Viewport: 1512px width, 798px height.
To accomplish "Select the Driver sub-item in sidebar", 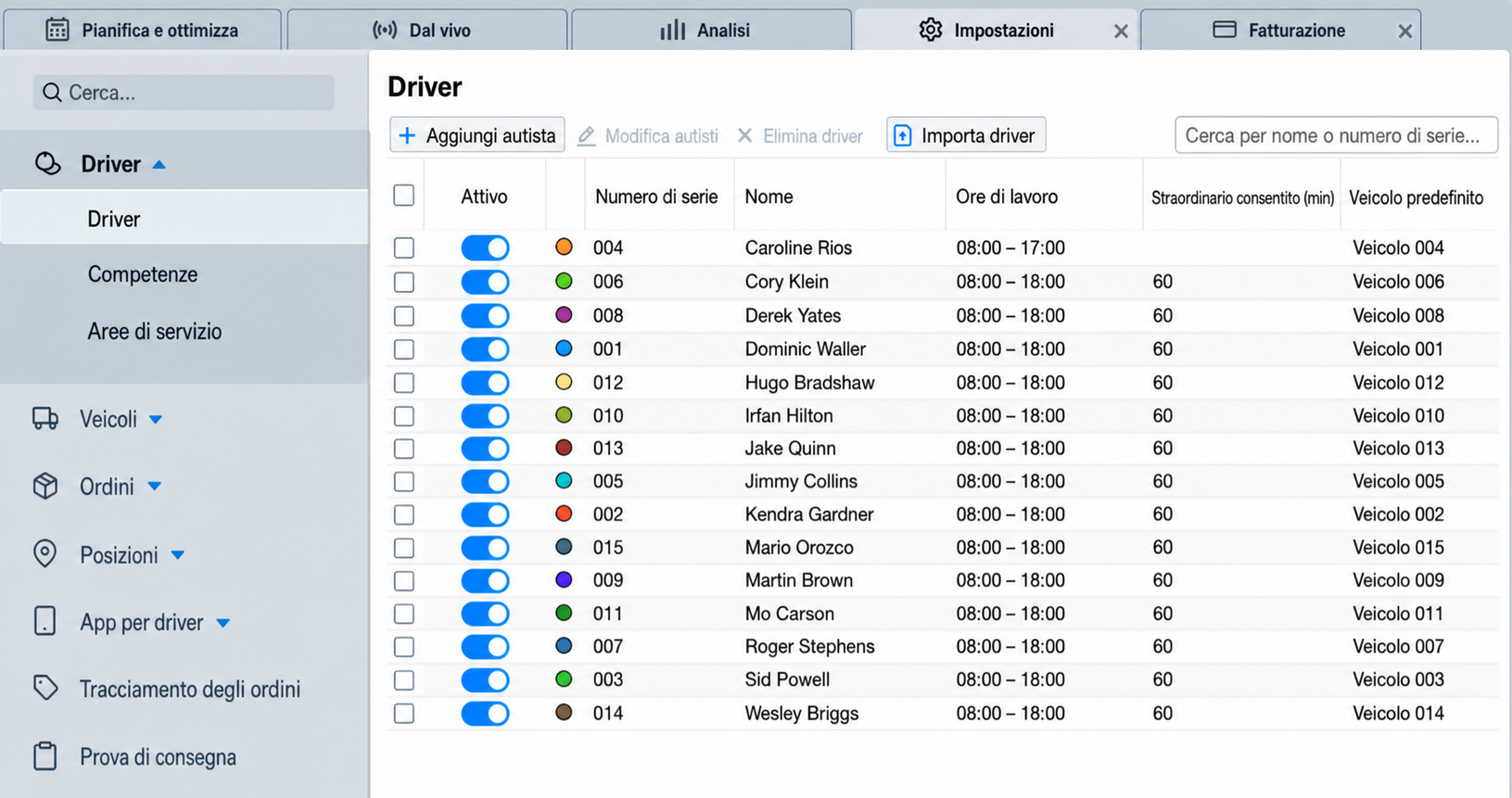I will tap(184, 219).
